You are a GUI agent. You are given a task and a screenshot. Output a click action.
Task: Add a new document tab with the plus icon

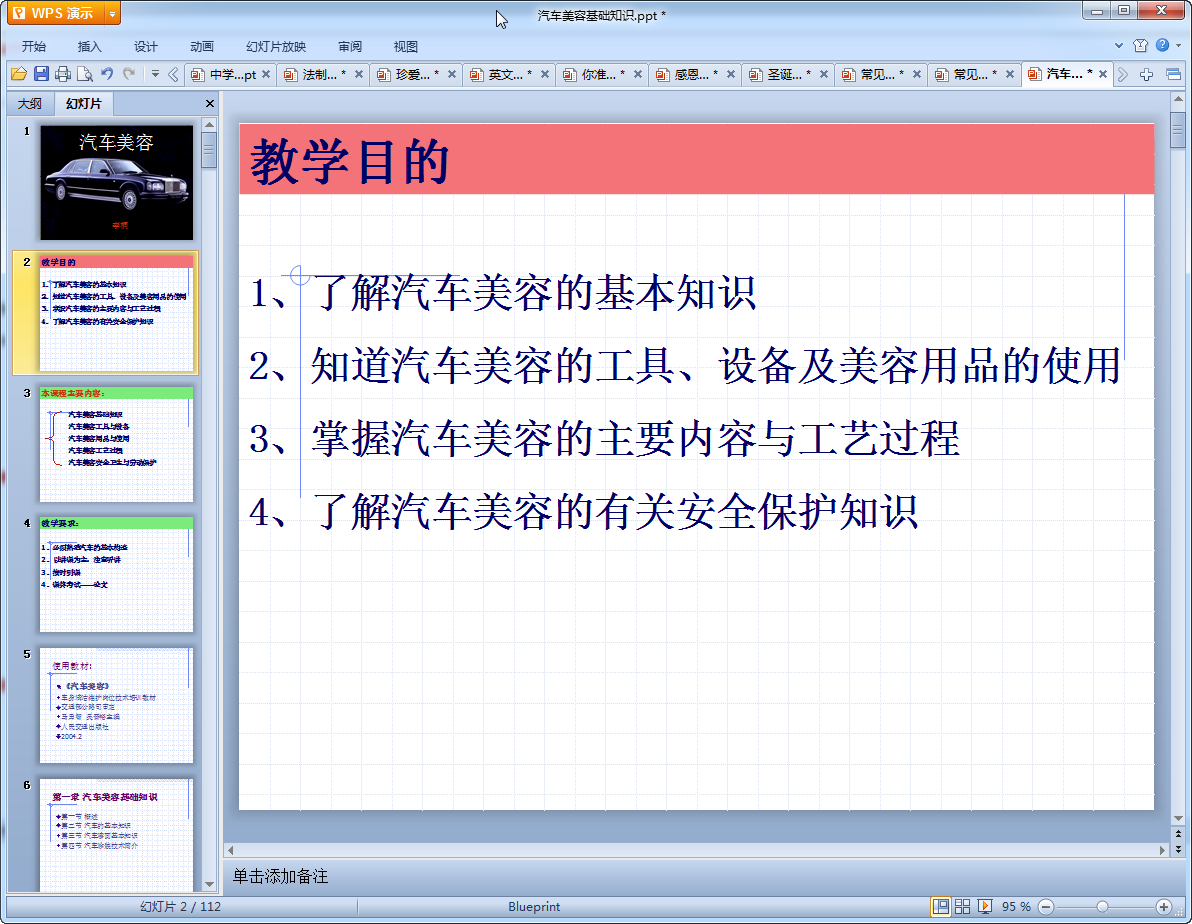point(1146,75)
